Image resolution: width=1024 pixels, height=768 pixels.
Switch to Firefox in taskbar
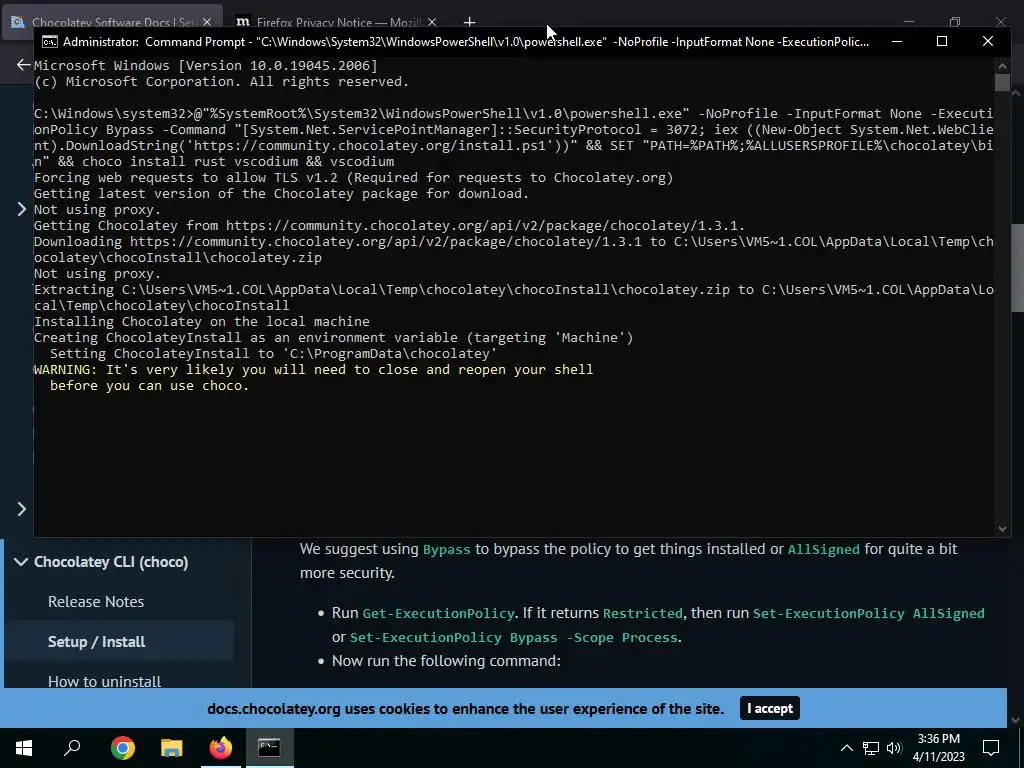click(x=221, y=748)
